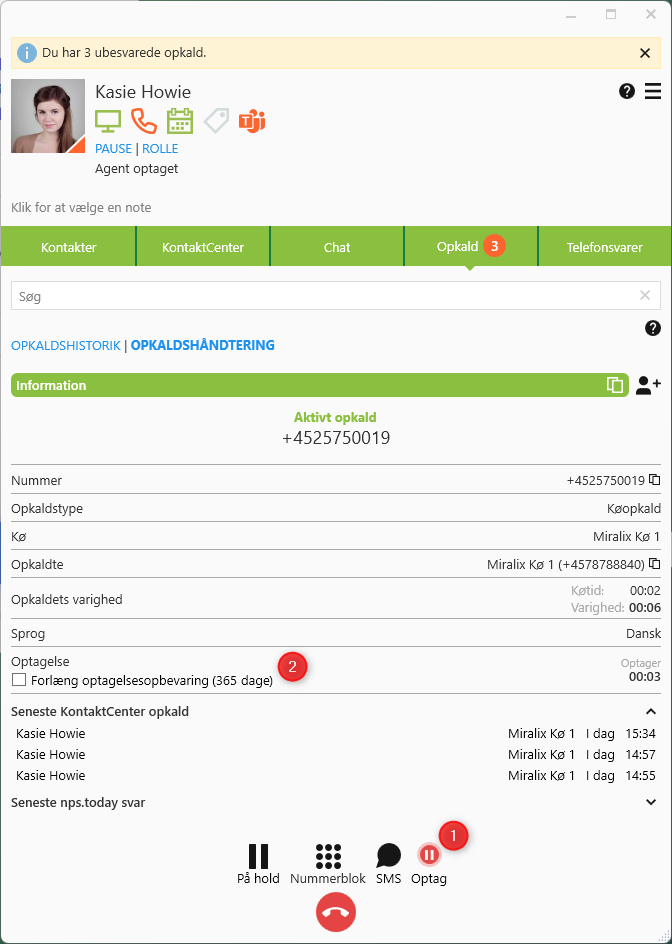Viewport: 672px width, 944px height.
Task: Click the computer monitor status icon
Action: coord(108,122)
